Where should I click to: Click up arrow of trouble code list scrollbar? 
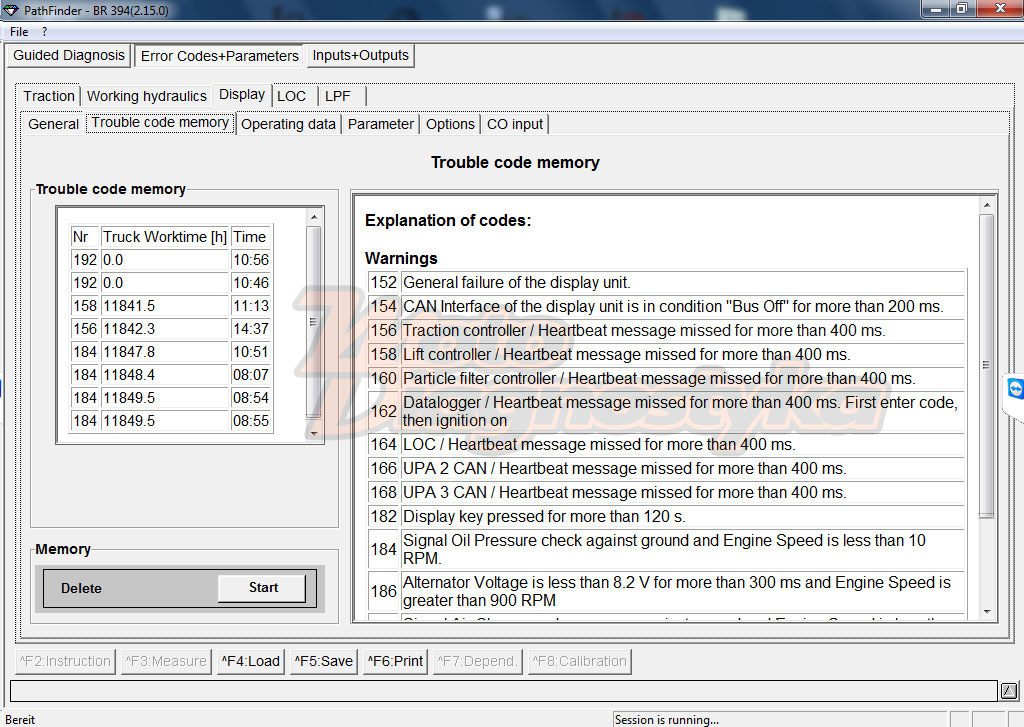[314, 216]
